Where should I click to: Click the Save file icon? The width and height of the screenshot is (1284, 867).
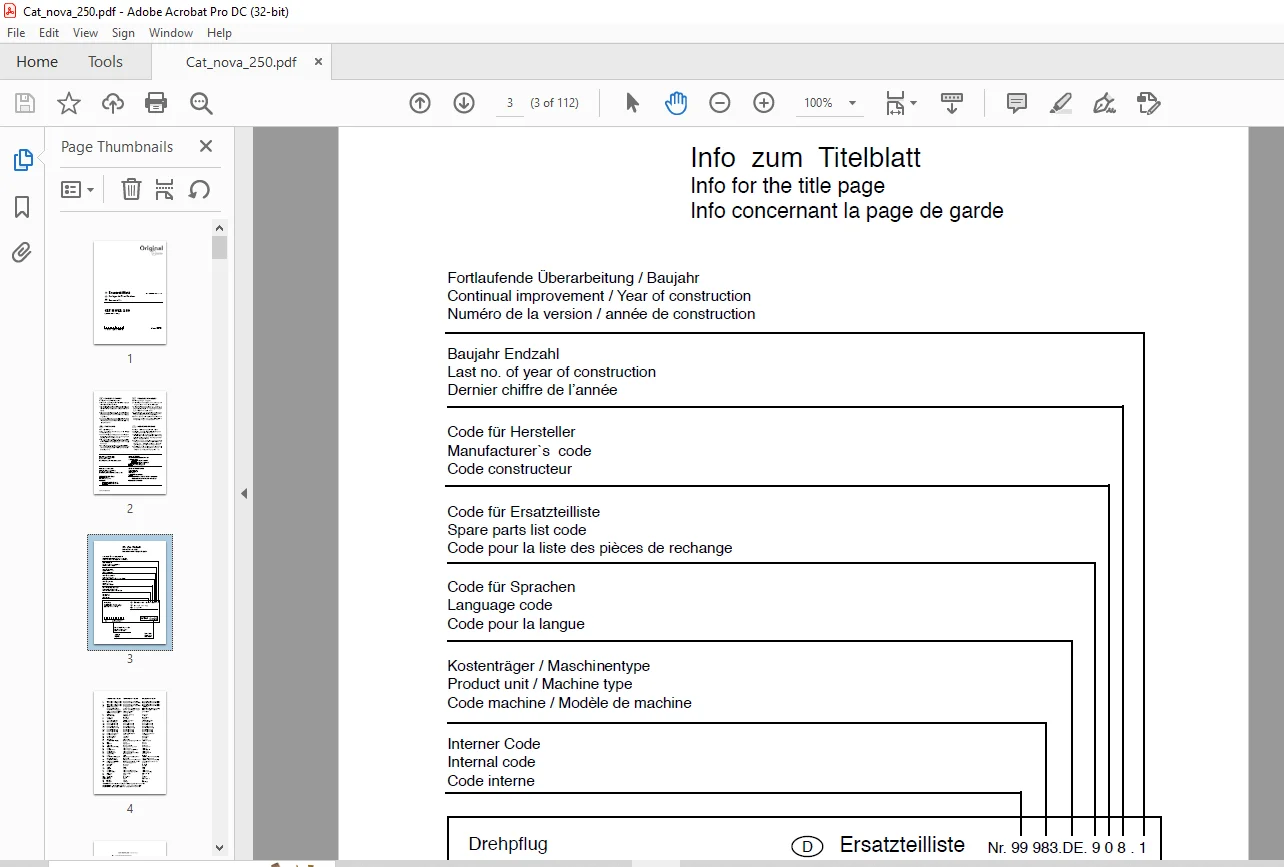(24, 103)
